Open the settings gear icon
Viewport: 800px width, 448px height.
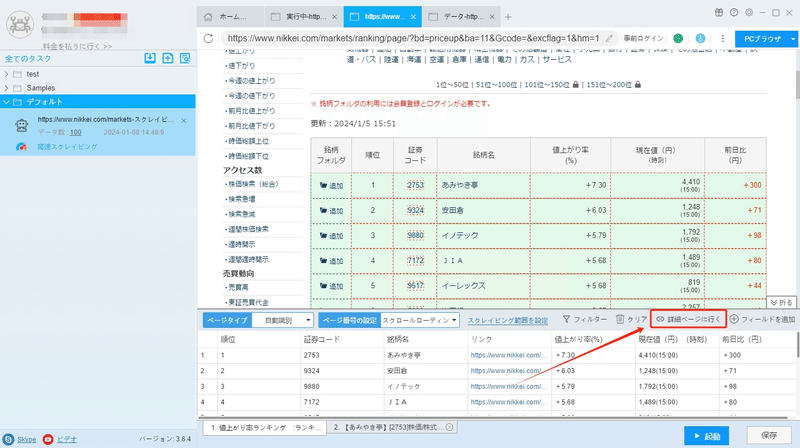coord(748,13)
